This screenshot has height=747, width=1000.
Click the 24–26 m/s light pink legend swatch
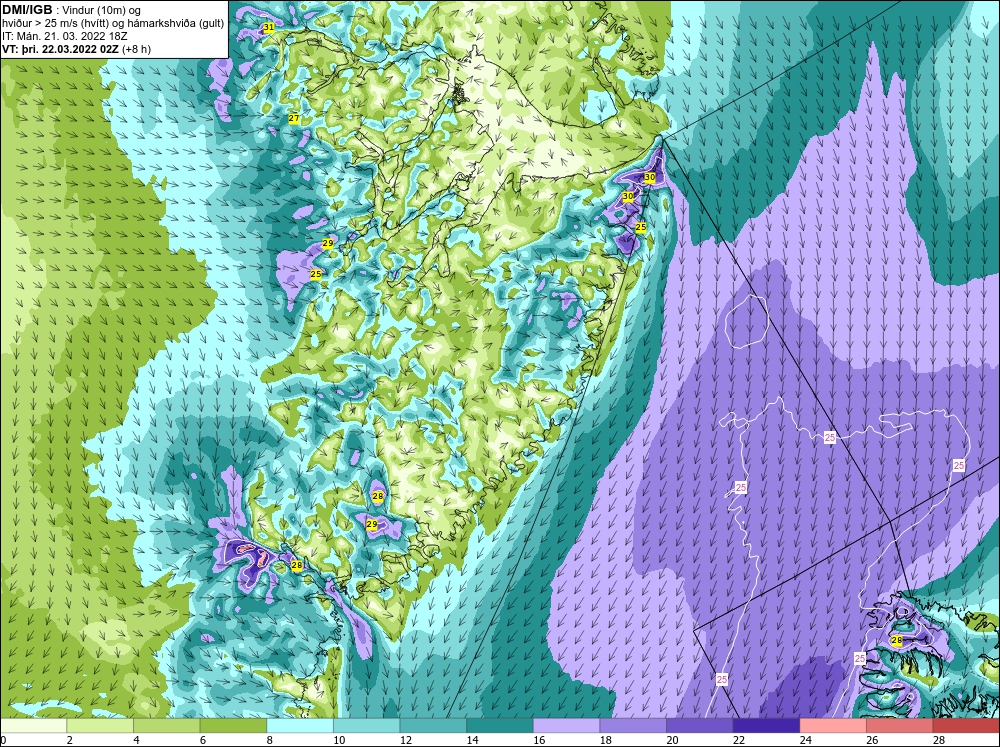pos(833,725)
